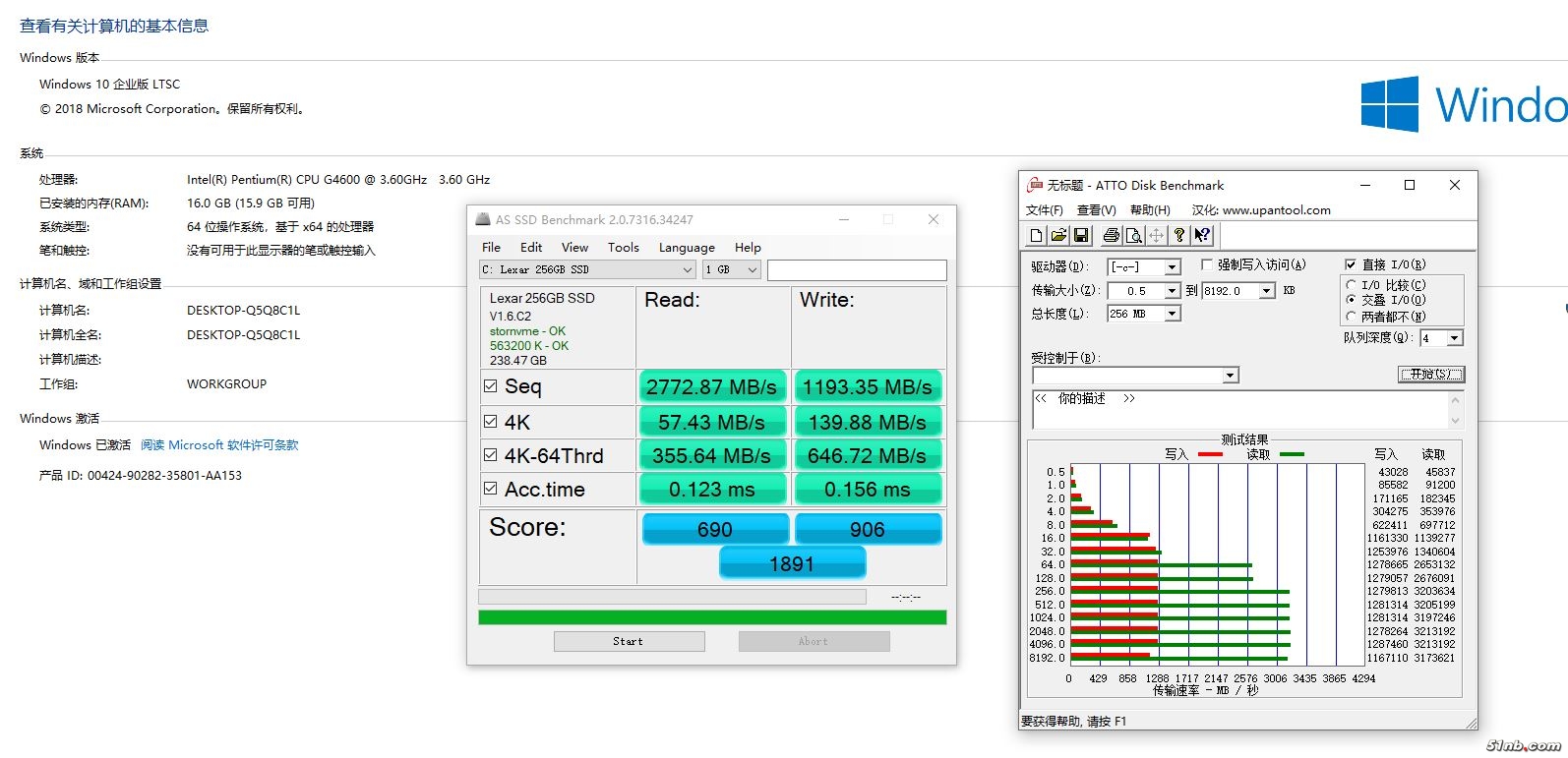Open the 受控制于(B) dropdown
The width and height of the screenshot is (1568, 758).
pyautogui.click(x=1135, y=376)
